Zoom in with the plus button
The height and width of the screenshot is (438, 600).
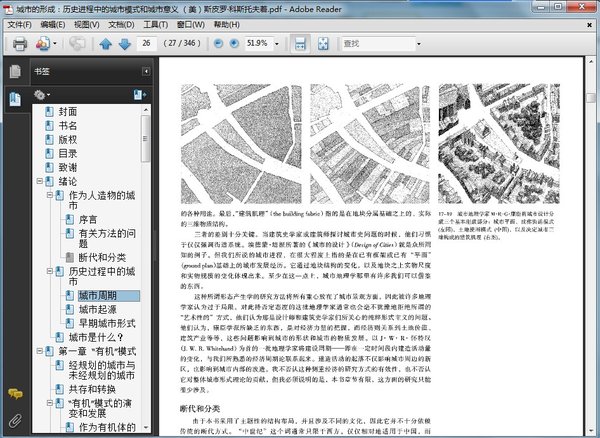click(234, 44)
